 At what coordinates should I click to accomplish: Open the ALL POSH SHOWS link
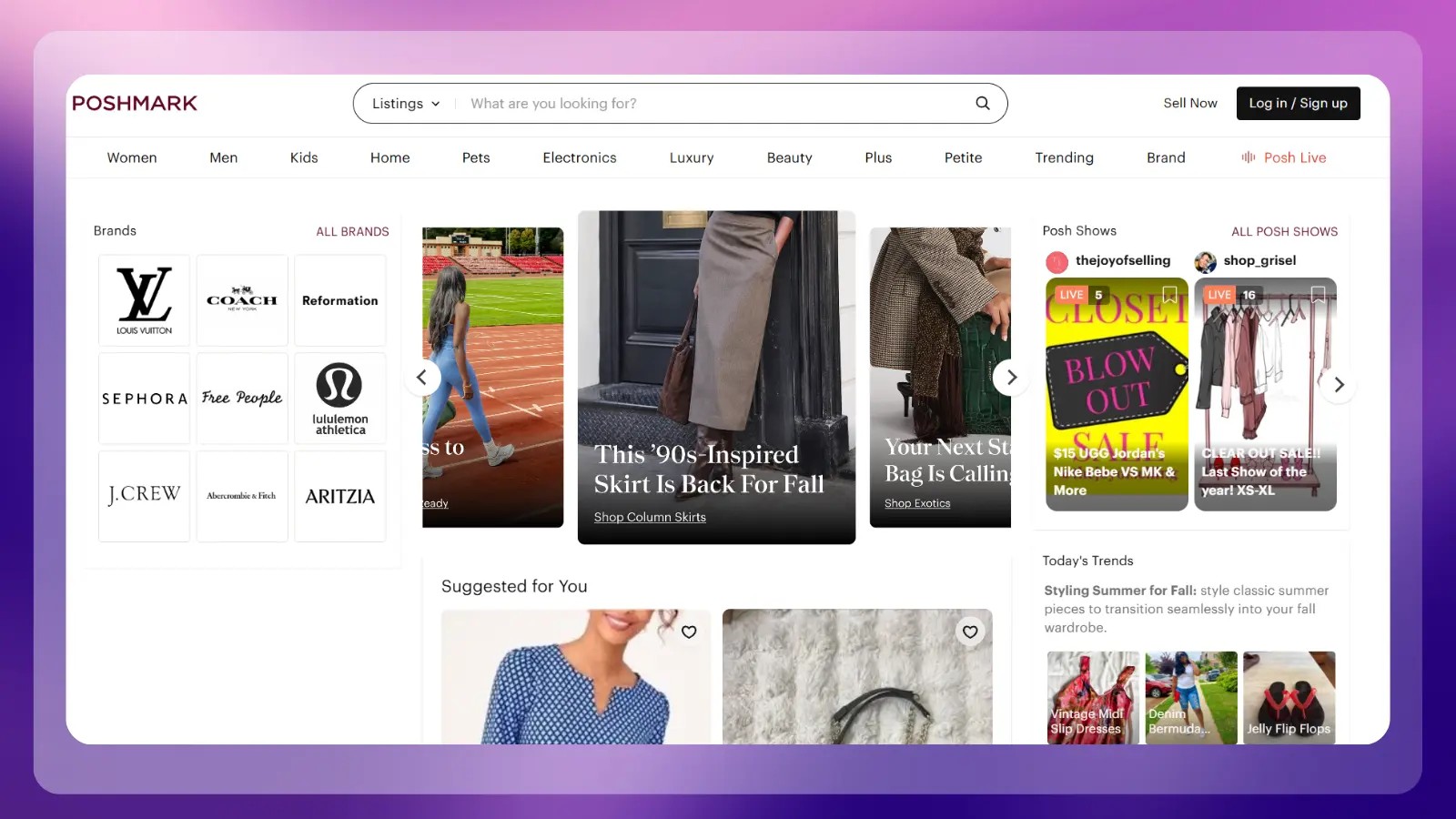[x=1284, y=231]
